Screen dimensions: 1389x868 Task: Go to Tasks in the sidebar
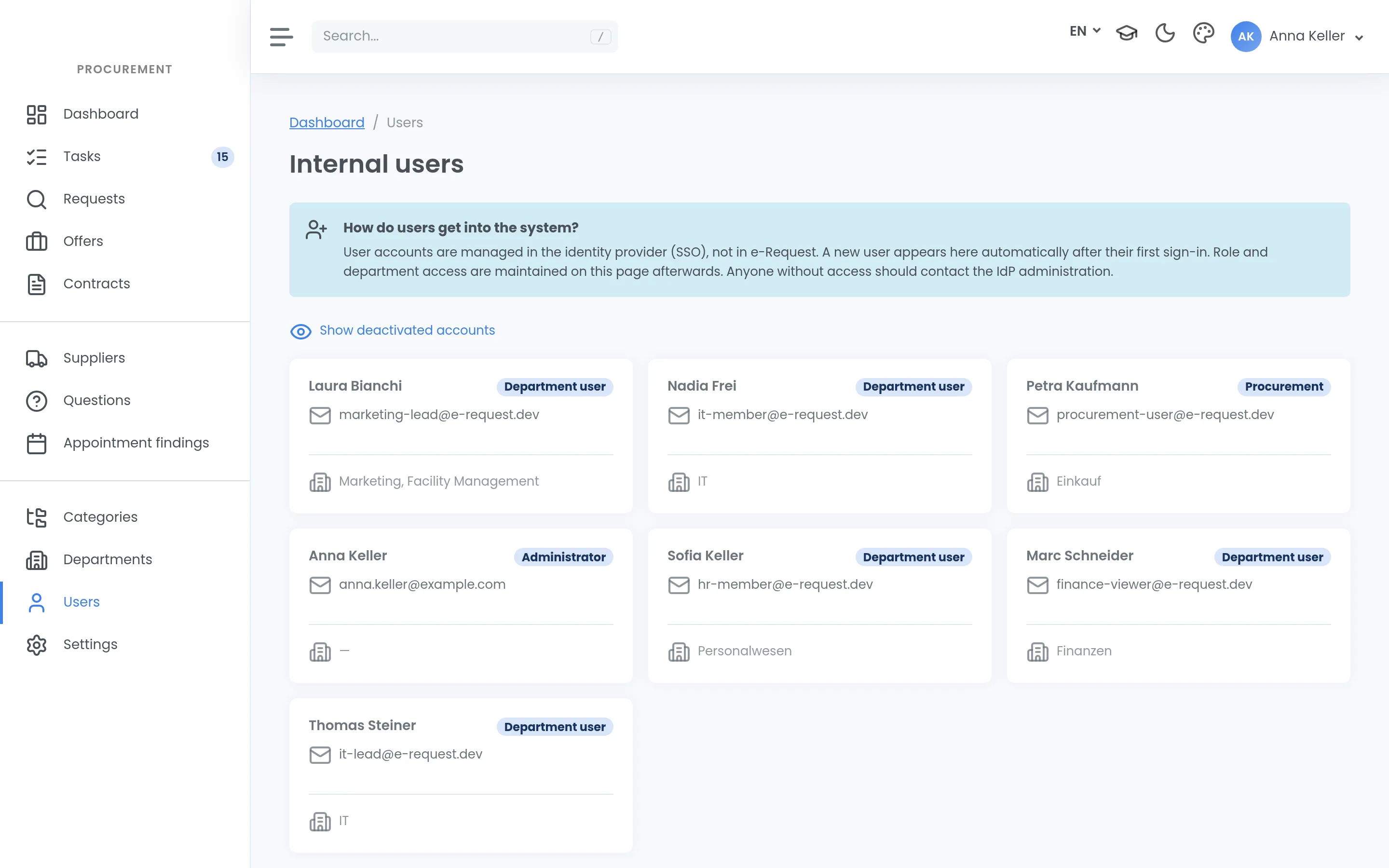(124, 156)
